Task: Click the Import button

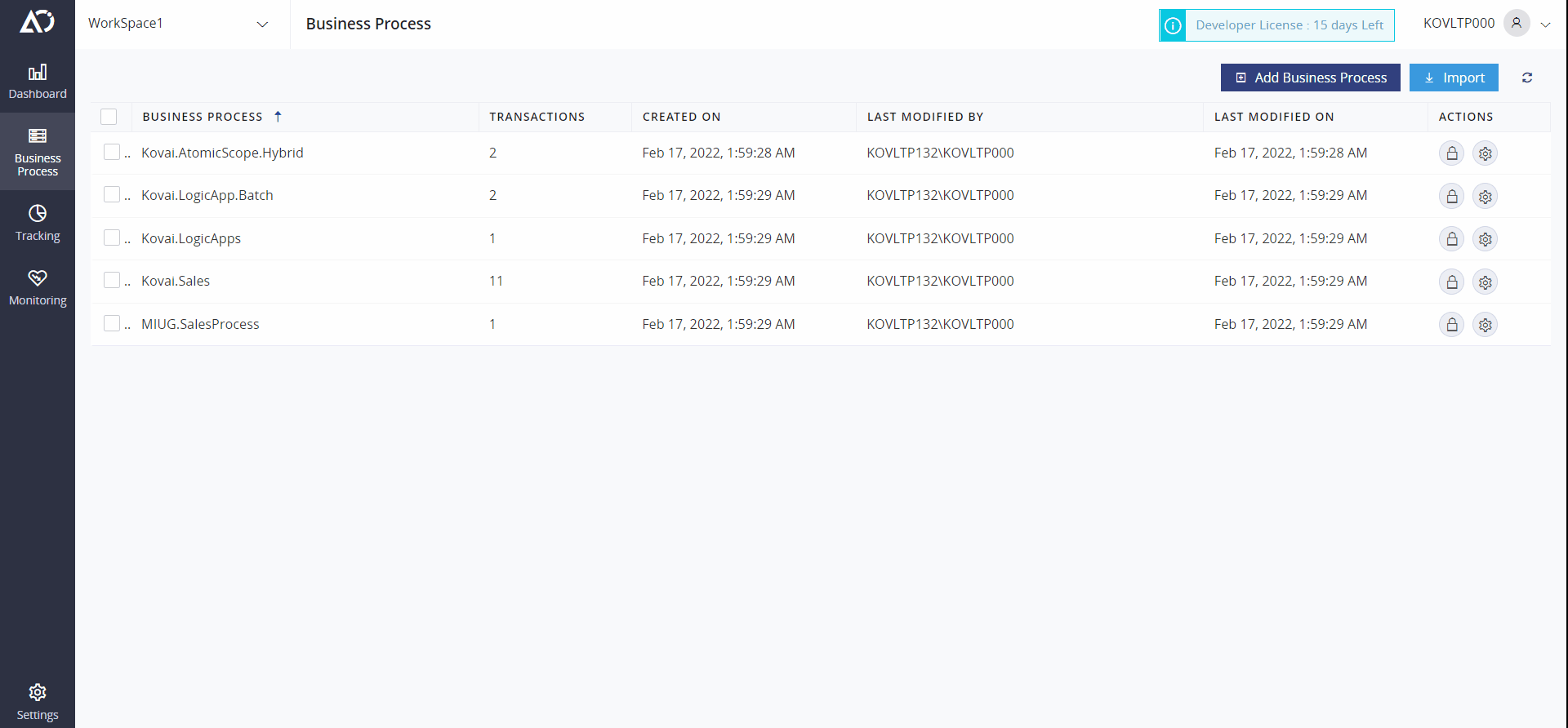Action: tap(1454, 78)
